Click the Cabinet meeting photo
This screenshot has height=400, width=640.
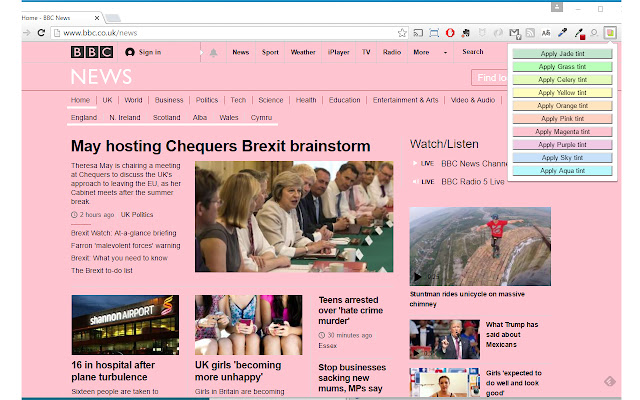point(294,216)
